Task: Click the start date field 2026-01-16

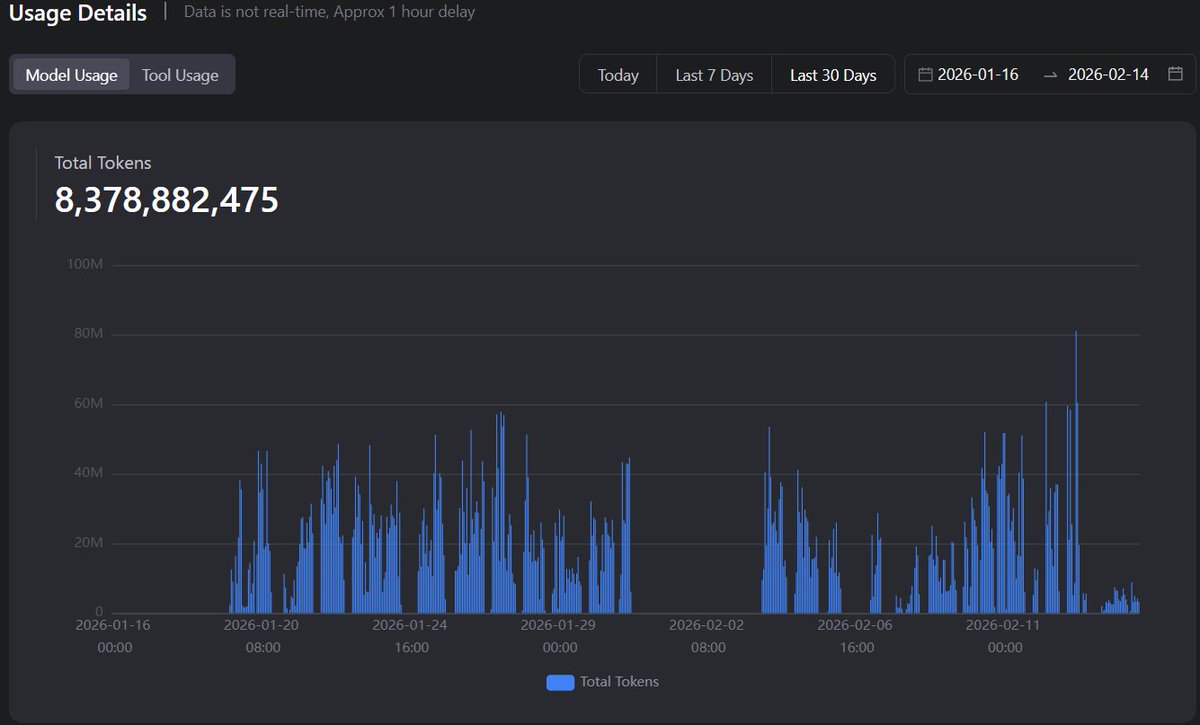Action: 978,74
